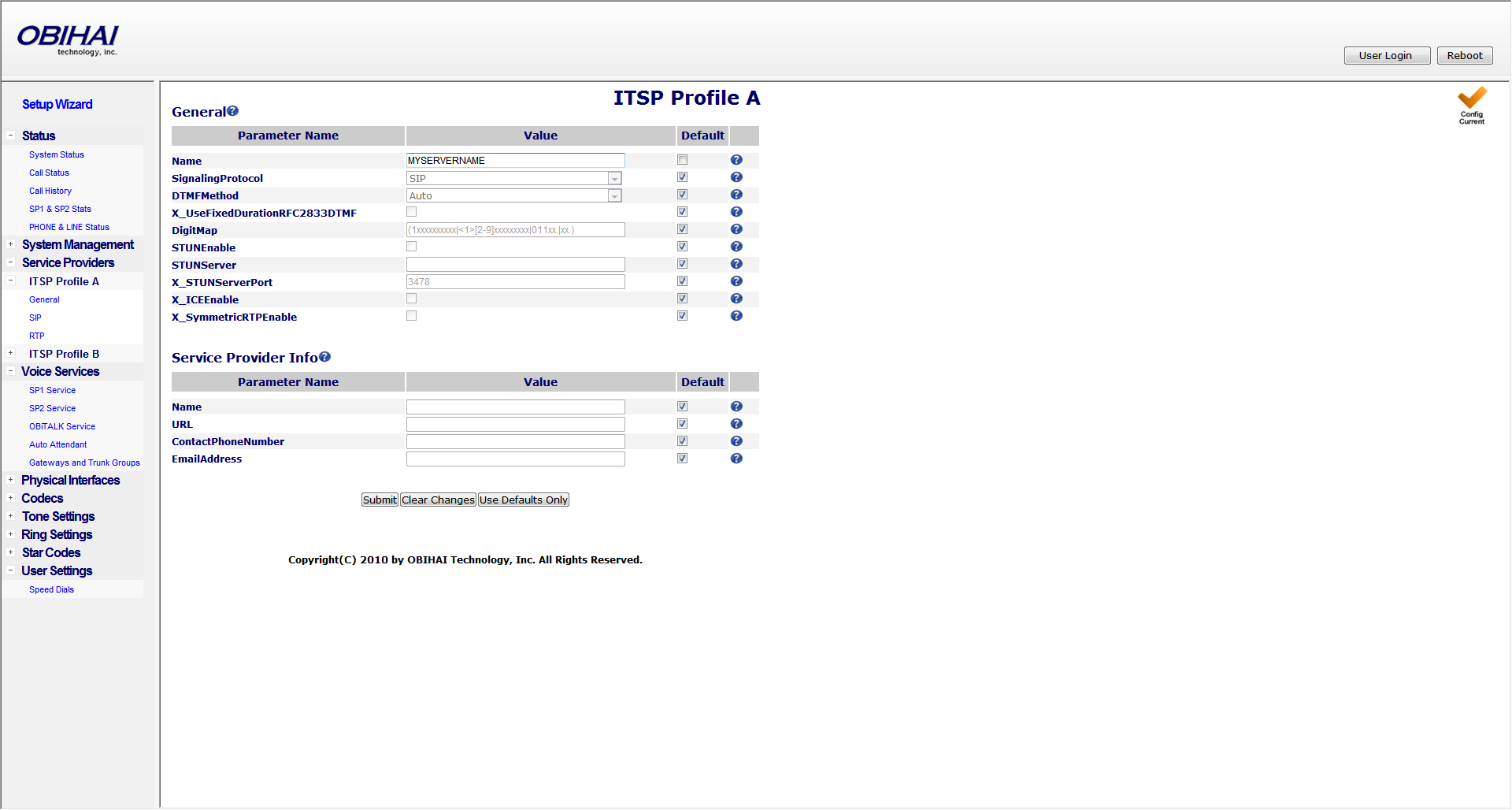Image resolution: width=1512 pixels, height=810 pixels.
Task: Toggle Default checkbox for EmailAddress
Action: pos(683,459)
